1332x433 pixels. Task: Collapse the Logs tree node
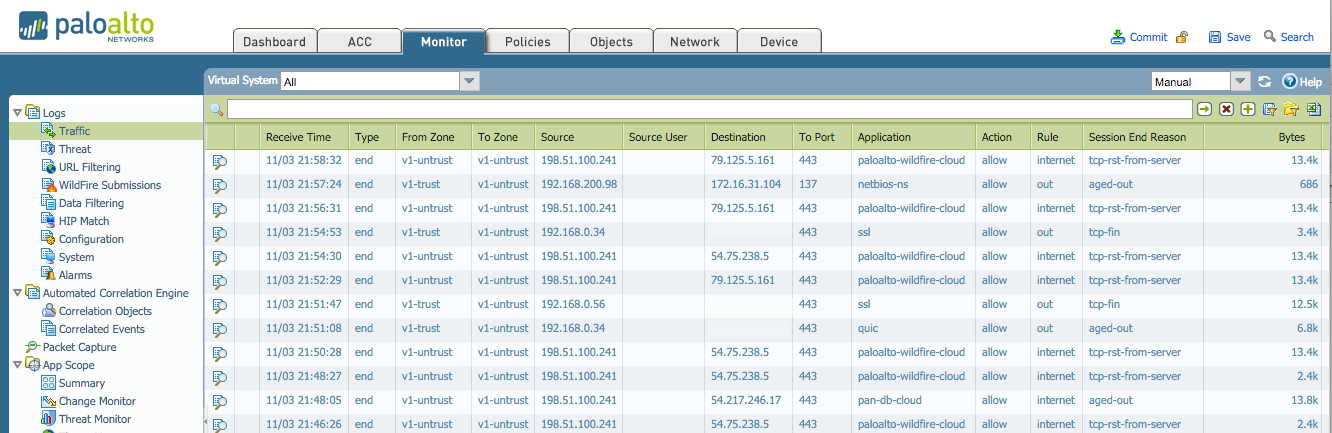click(x=17, y=113)
